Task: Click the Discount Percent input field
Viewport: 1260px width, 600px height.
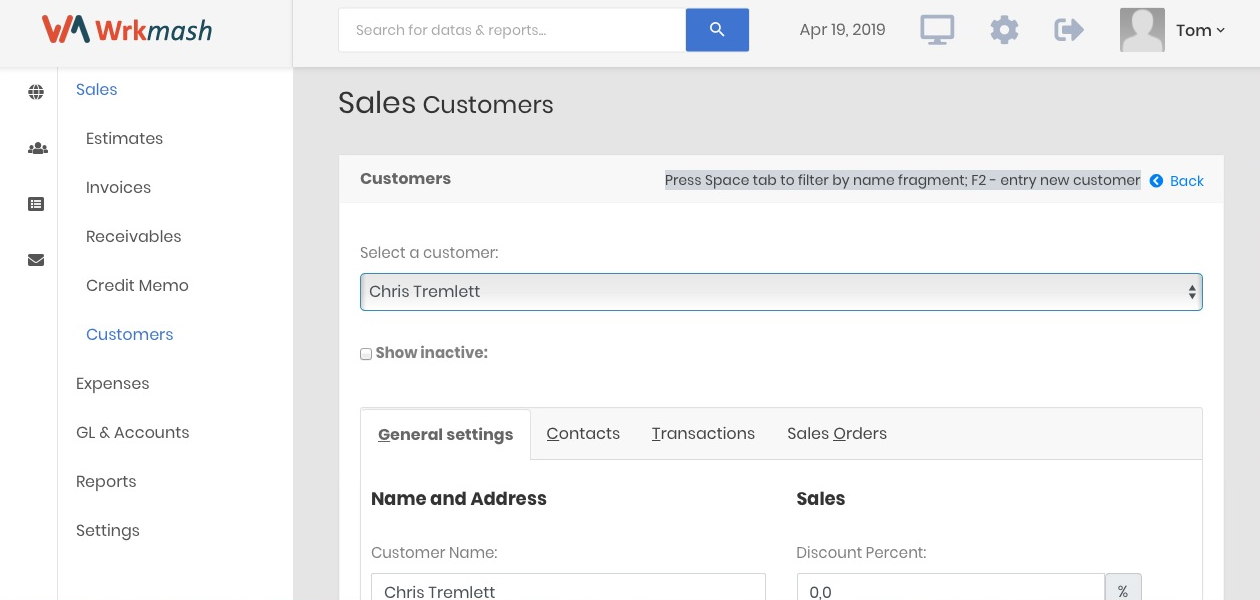Action: click(x=950, y=591)
